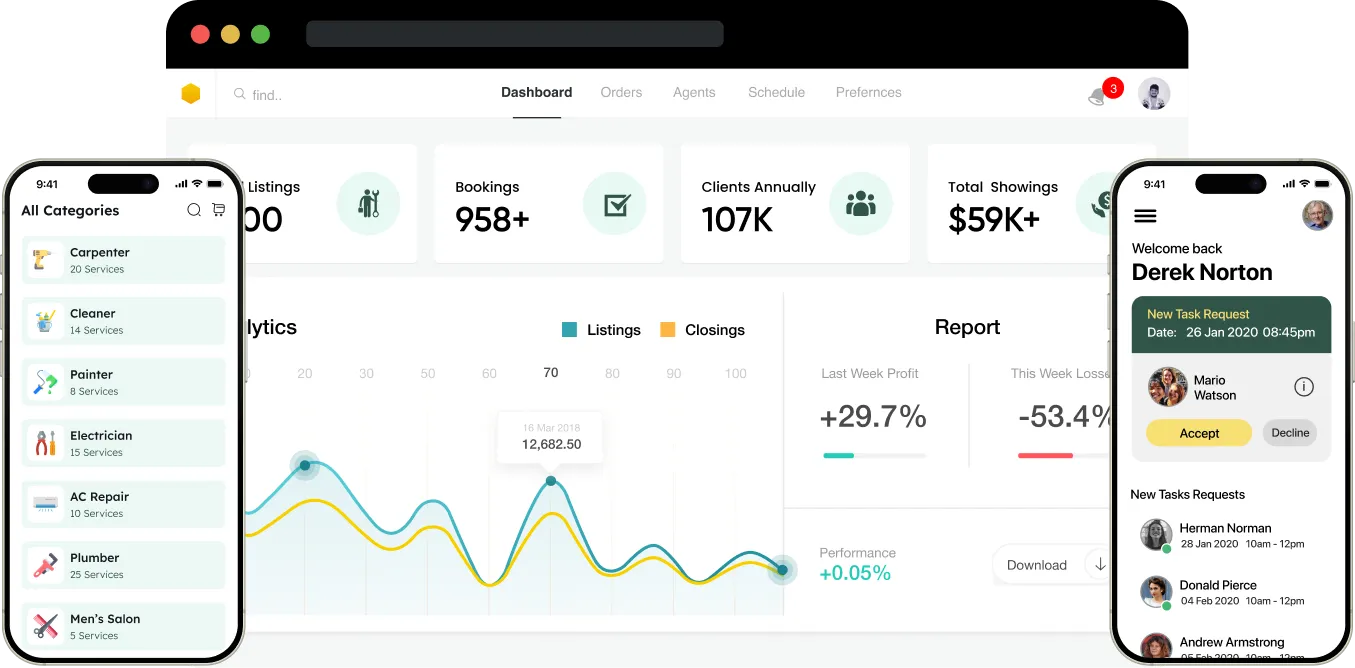Click the Cleaner bucket icon
The height and width of the screenshot is (668, 1355).
pyautogui.click(x=44, y=321)
